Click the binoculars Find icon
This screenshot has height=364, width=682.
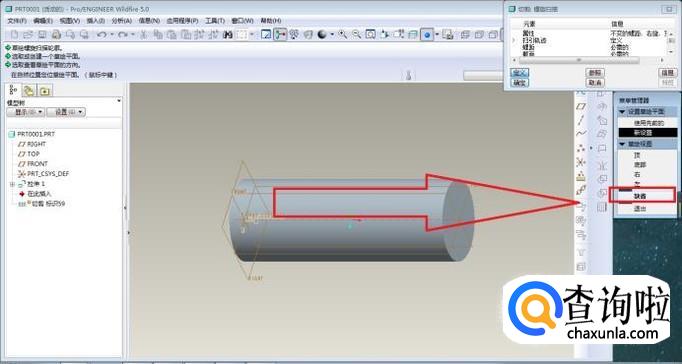[x=227, y=34]
